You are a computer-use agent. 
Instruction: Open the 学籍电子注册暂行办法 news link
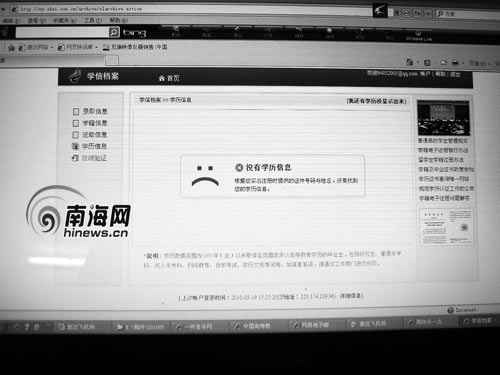(443, 150)
